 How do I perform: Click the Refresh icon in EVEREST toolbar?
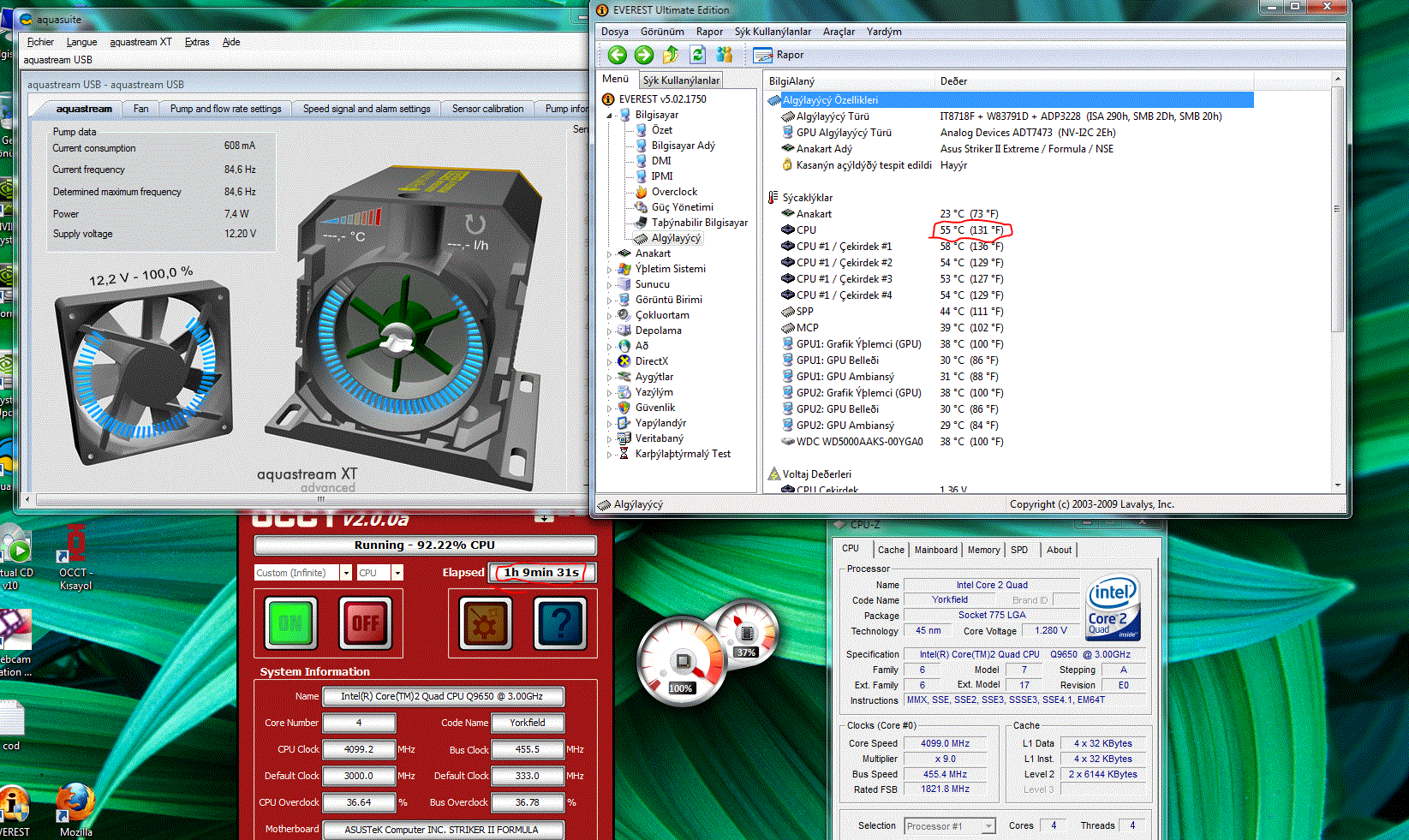[x=697, y=55]
